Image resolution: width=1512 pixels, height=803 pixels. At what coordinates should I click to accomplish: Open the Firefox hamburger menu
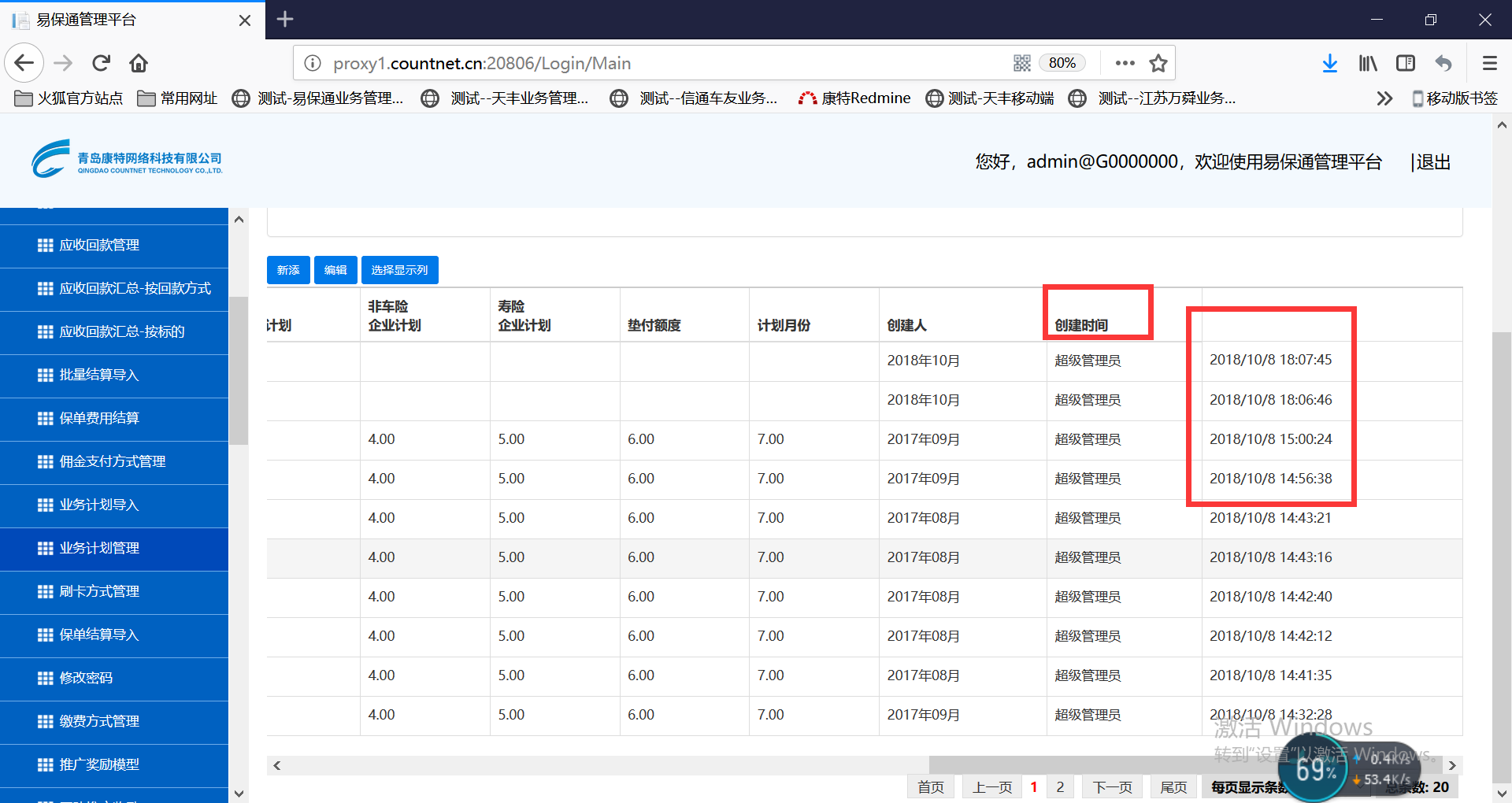pos(1489,63)
